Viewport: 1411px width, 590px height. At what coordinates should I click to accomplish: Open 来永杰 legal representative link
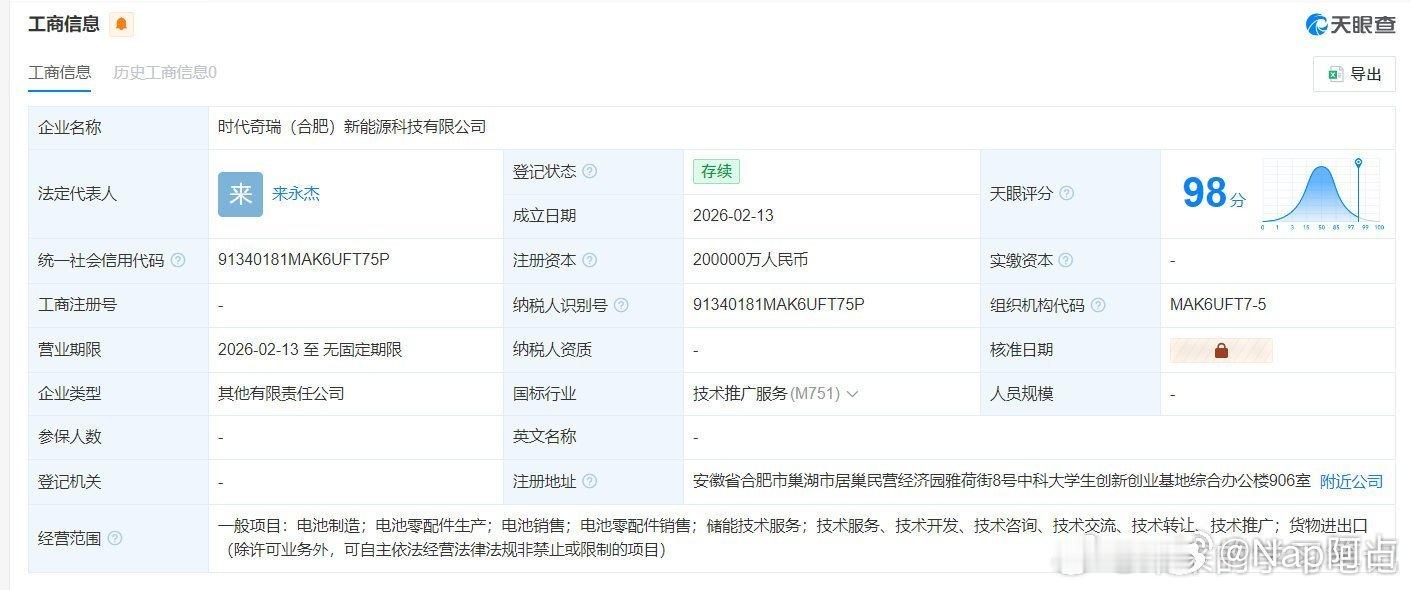click(x=296, y=194)
